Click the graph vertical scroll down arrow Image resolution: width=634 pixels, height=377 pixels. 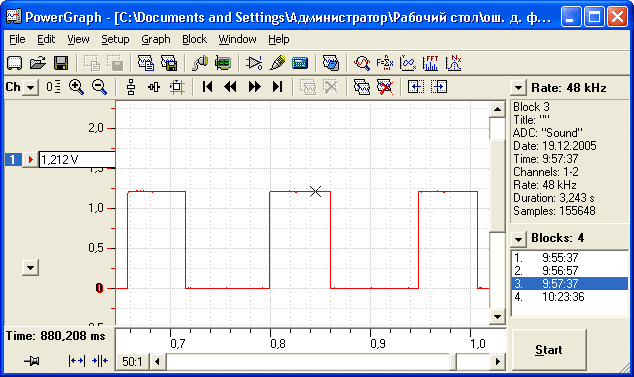[x=497, y=317]
